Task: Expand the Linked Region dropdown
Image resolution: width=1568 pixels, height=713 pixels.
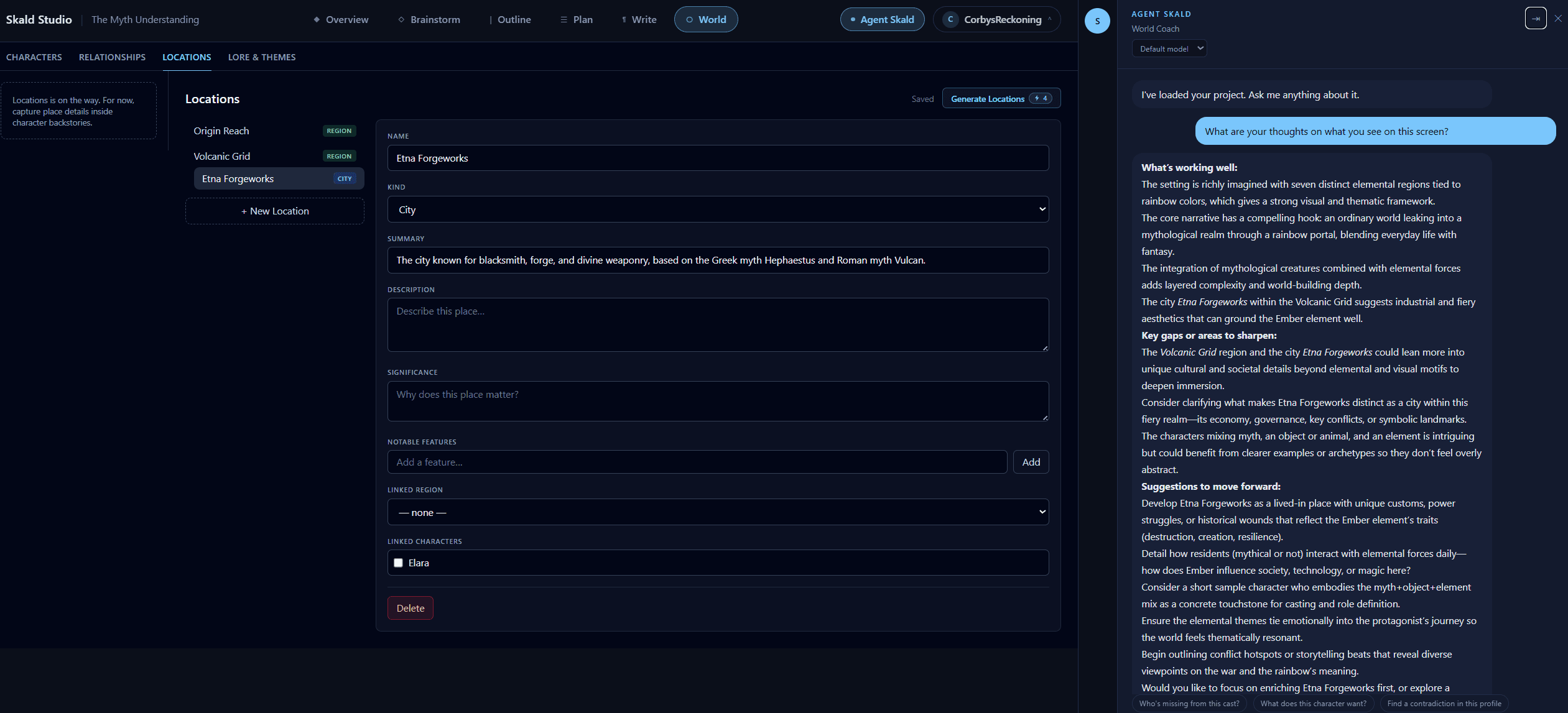Action: (x=718, y=512)
